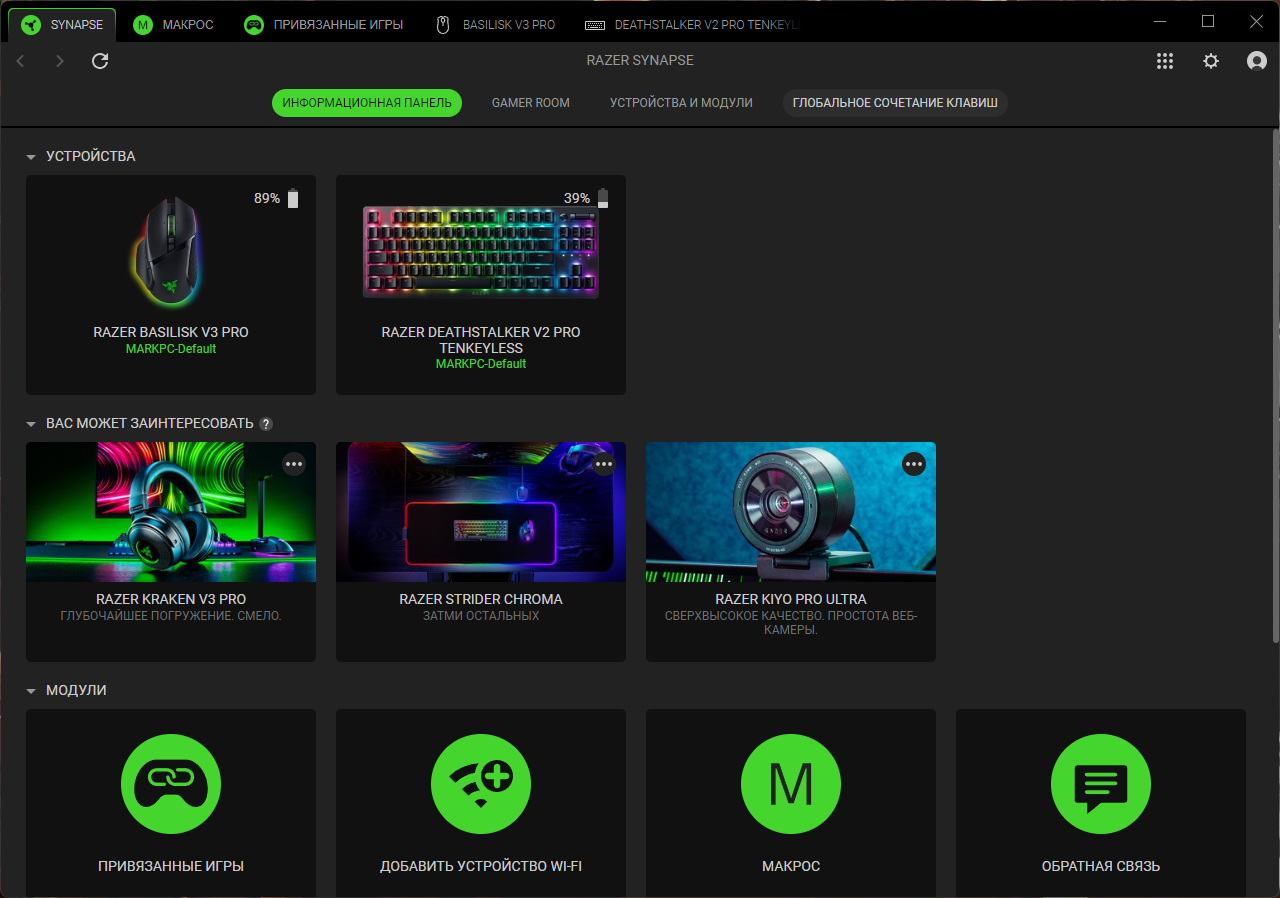1280x898 pixels.
Task: Open help for Вас может заинтересовать
Action: [x=266, y=424]
